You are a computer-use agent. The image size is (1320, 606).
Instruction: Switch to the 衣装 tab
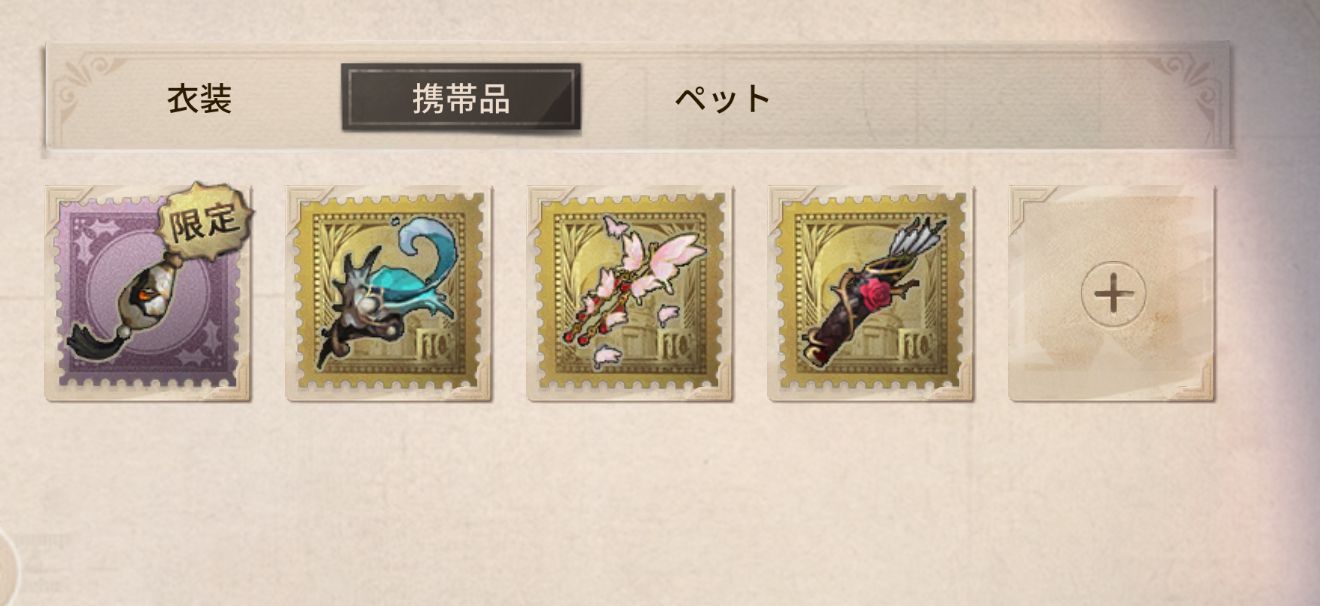point(199,99)
